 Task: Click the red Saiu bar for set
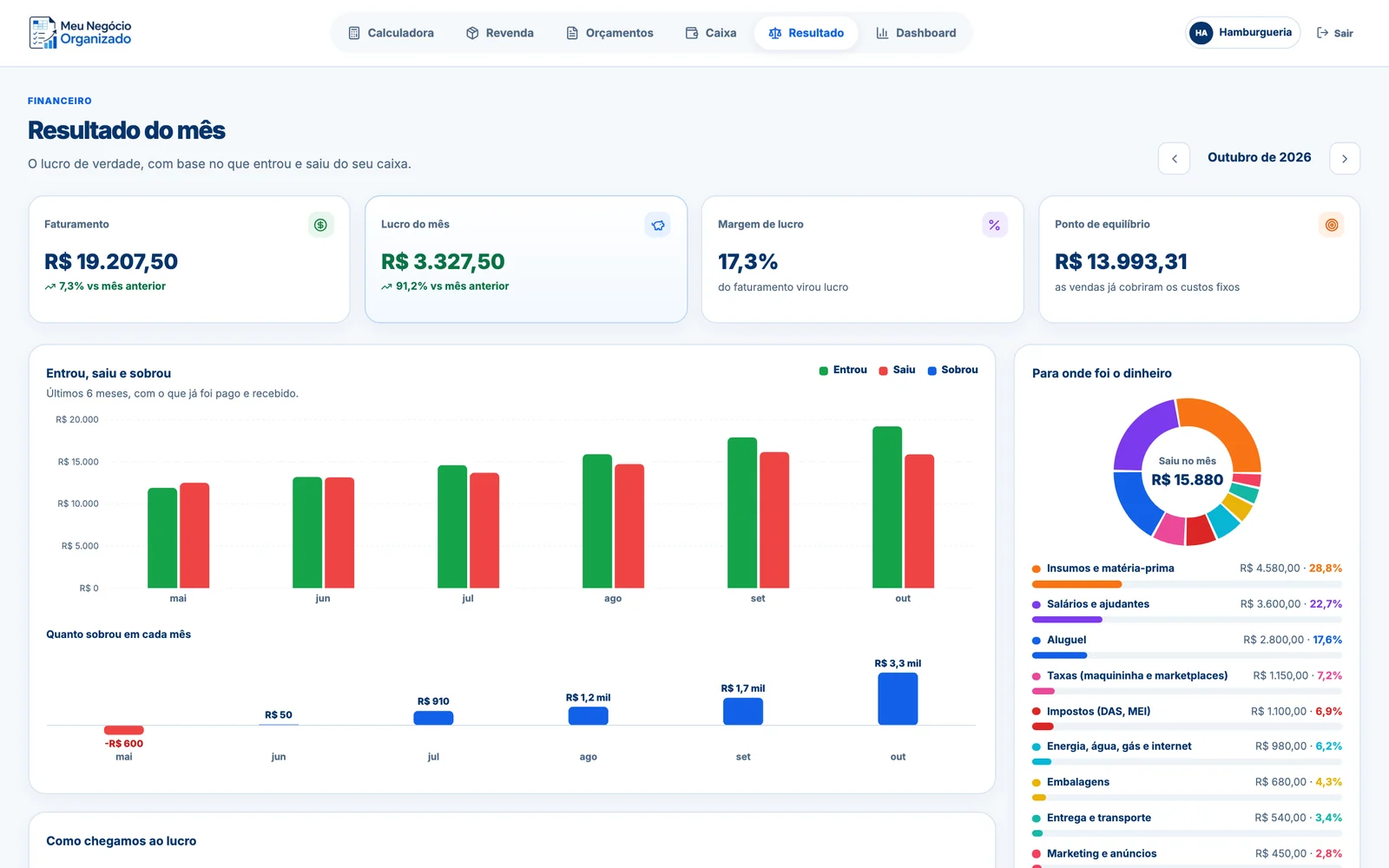coord(774,520)
